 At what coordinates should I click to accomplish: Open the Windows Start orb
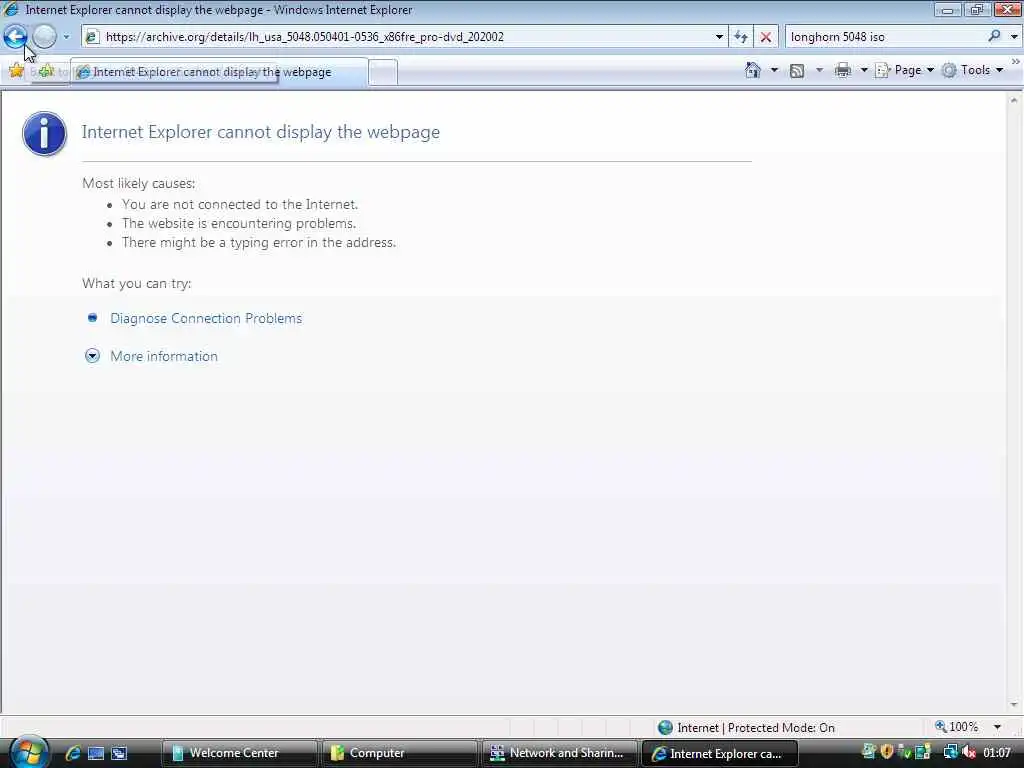[x=29, y=751]
